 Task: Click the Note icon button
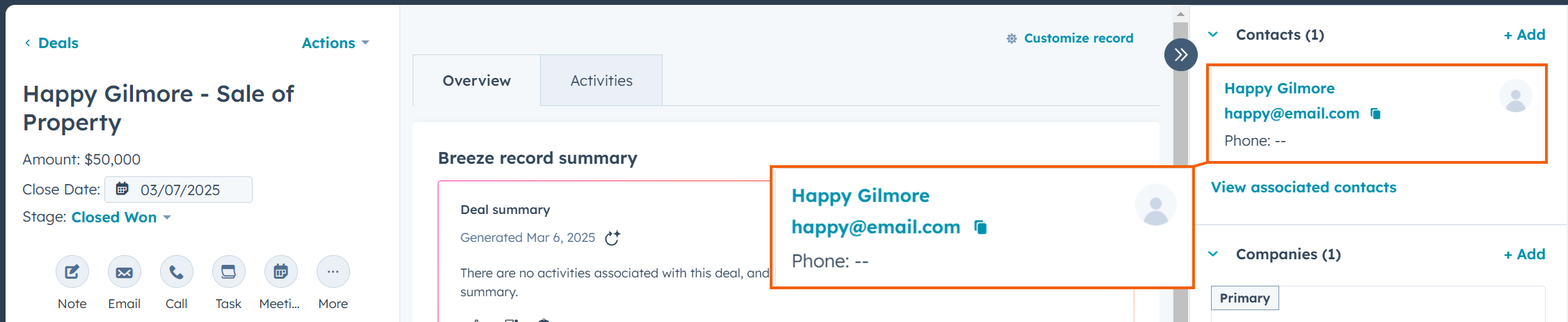tap(72, 272)
